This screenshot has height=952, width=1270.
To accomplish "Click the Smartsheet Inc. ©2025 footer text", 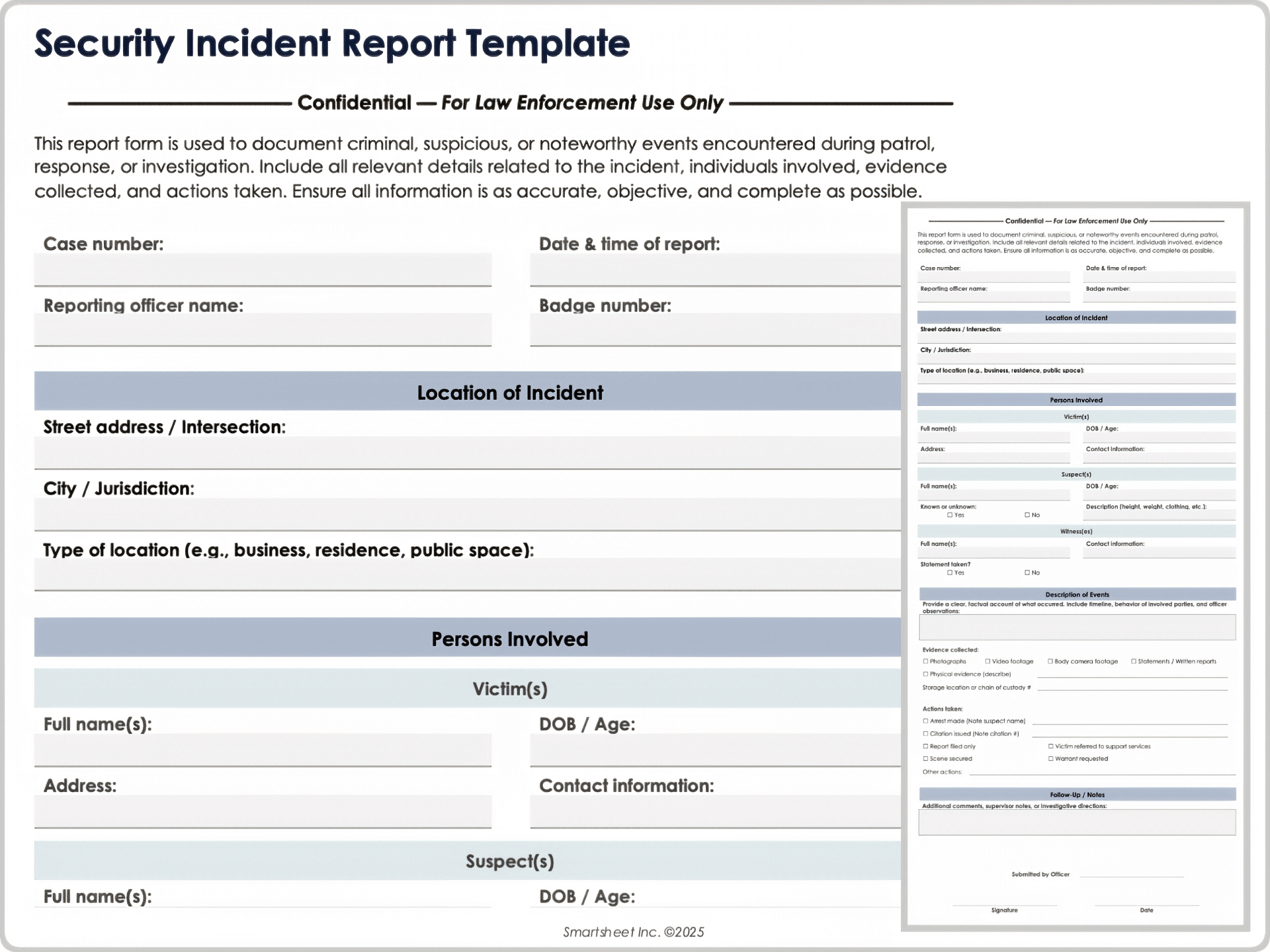I will [634, 932].
